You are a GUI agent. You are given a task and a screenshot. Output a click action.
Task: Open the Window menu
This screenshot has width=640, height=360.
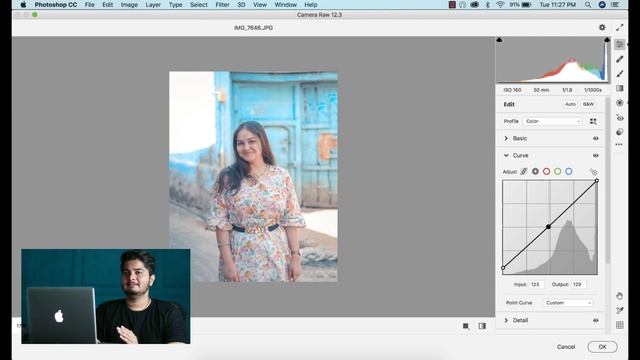pyautogui.click(x=285, y=5)
